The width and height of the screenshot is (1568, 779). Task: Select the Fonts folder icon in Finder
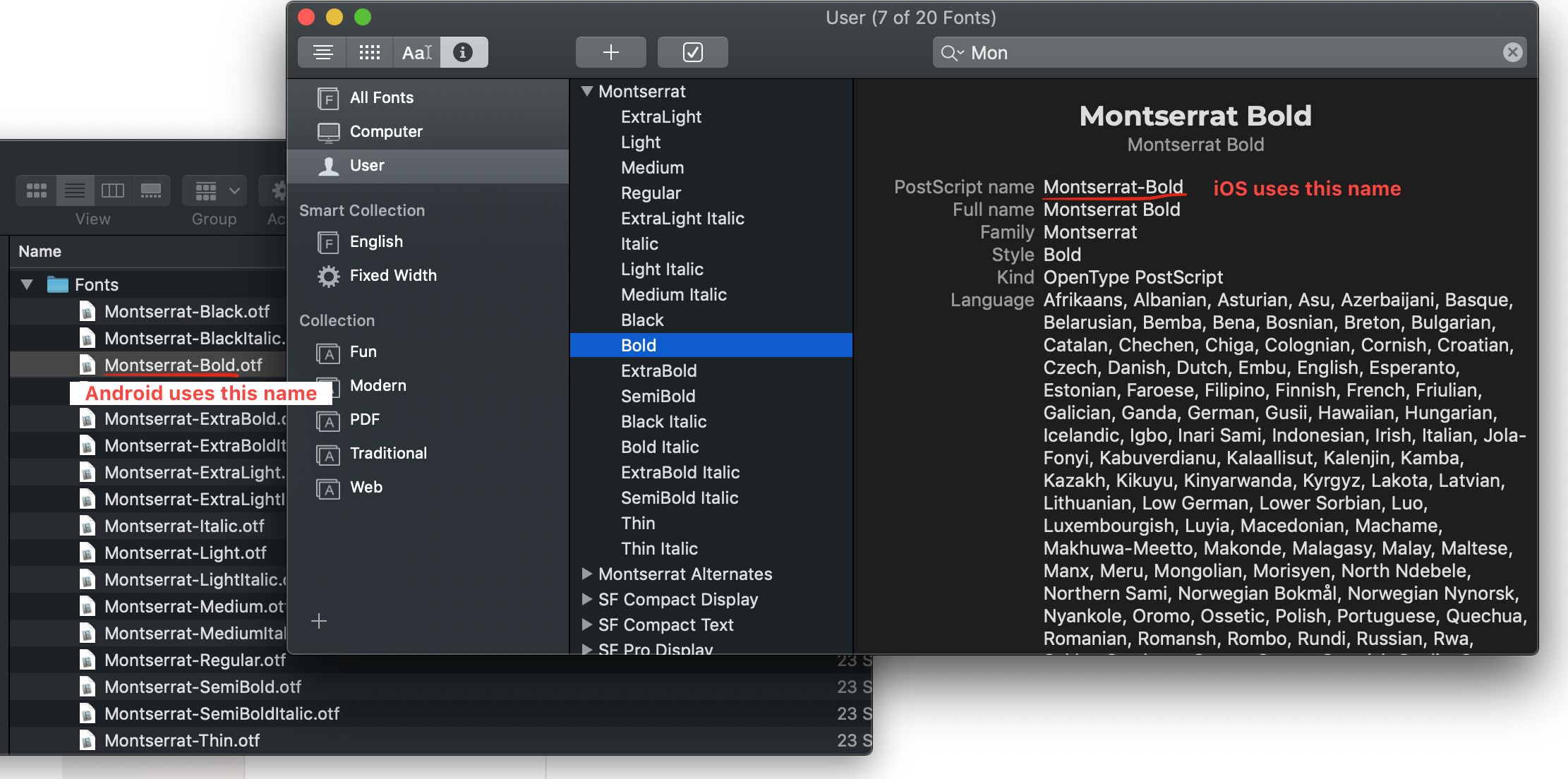[57, 285]
